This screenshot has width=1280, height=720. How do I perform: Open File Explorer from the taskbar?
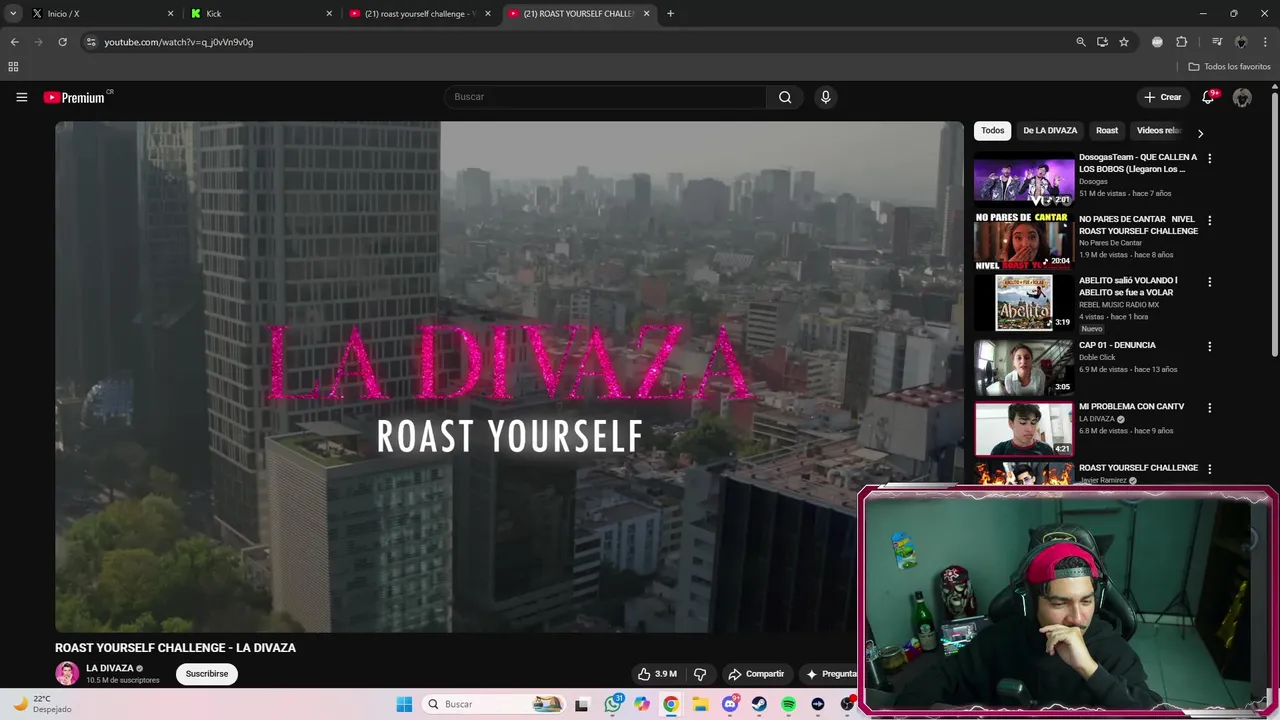click(x=700, y=704)
